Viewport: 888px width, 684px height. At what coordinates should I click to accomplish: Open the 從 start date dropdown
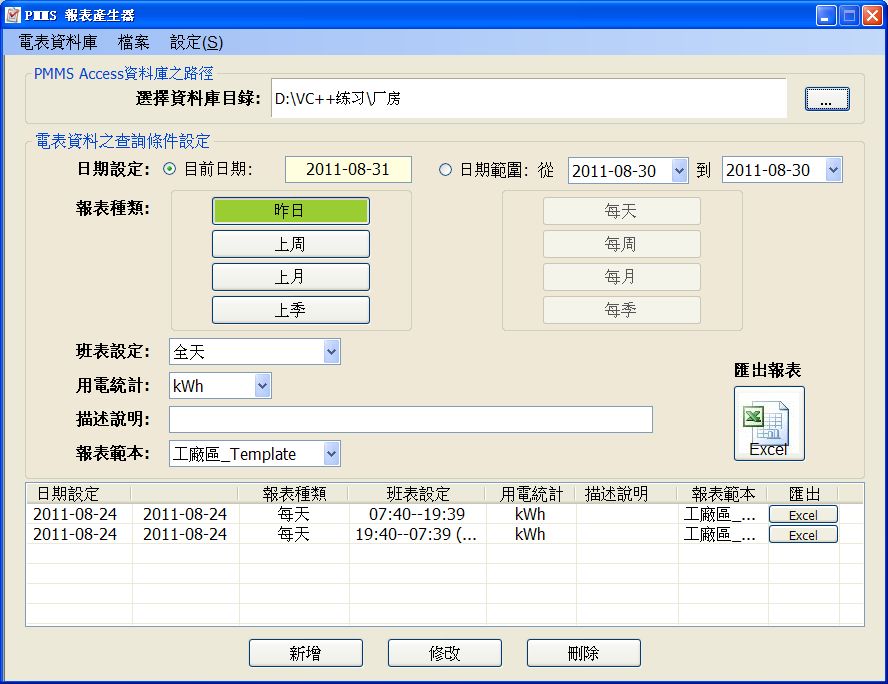tap(679, 170)
